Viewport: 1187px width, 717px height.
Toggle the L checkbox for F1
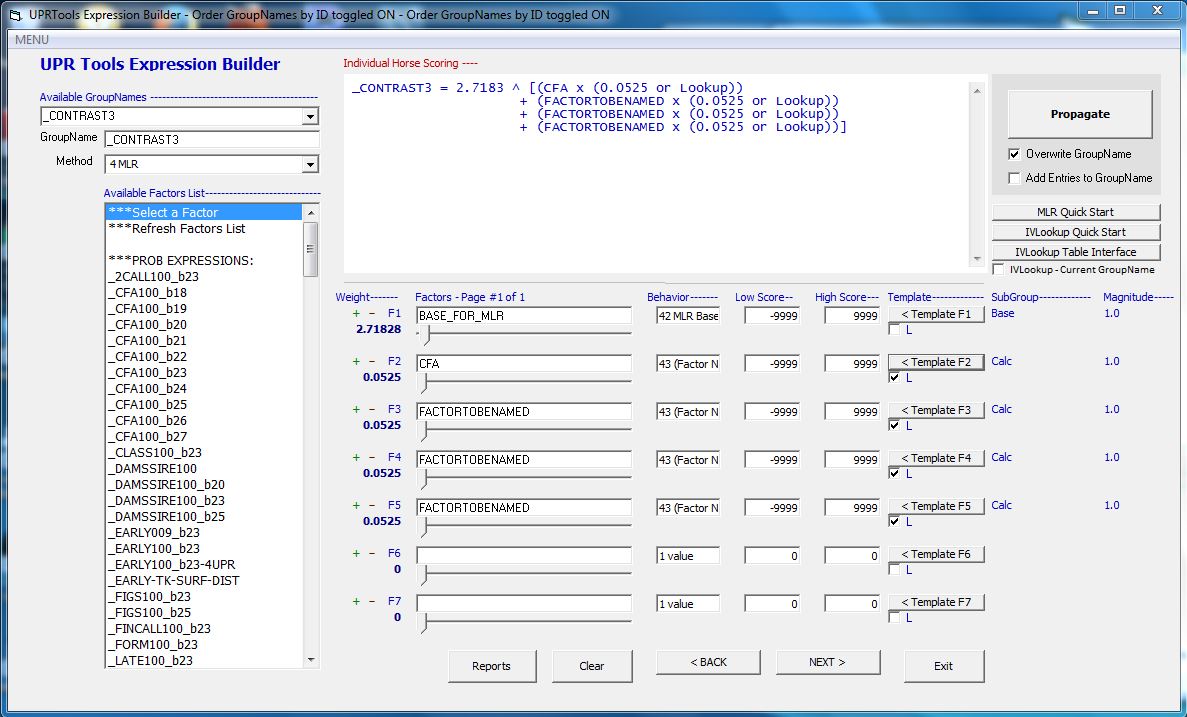pyautogui.click(x=894, y=330)
